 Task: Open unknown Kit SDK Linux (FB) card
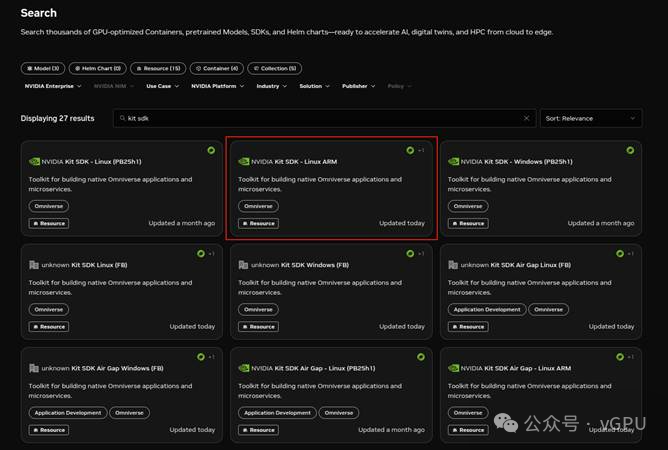coord(122,292)
